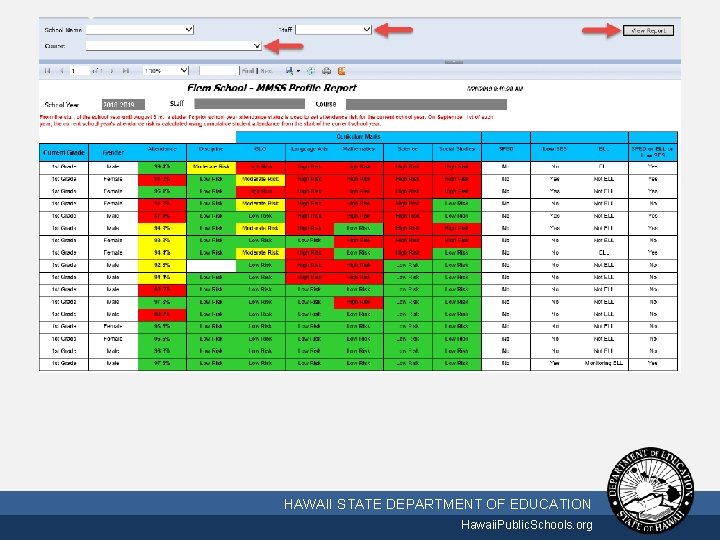Collapse the parameters pane with the handle
720x540 pixels.
pyautogui.click(x=453, y=62)
